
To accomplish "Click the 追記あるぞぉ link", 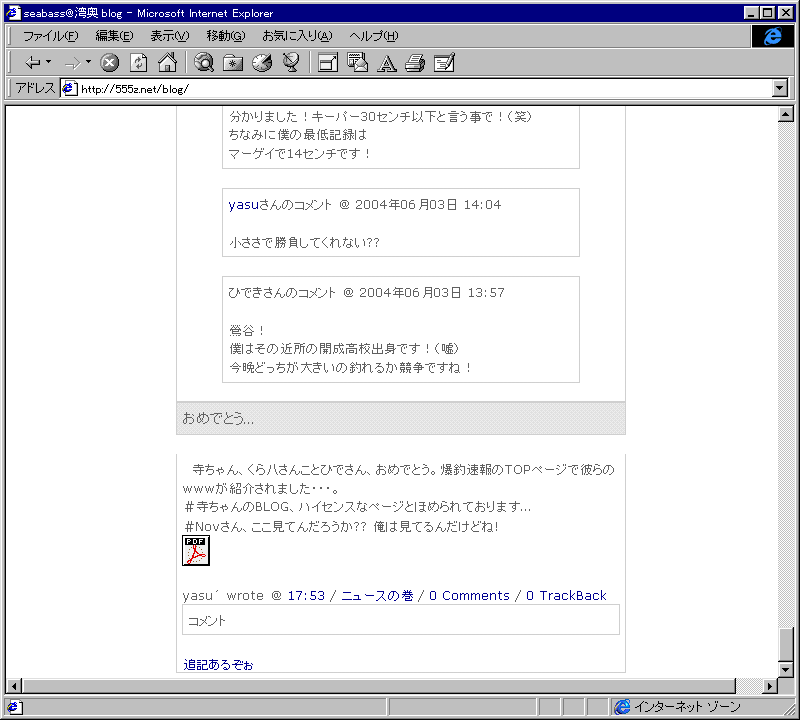I will 218,665.
